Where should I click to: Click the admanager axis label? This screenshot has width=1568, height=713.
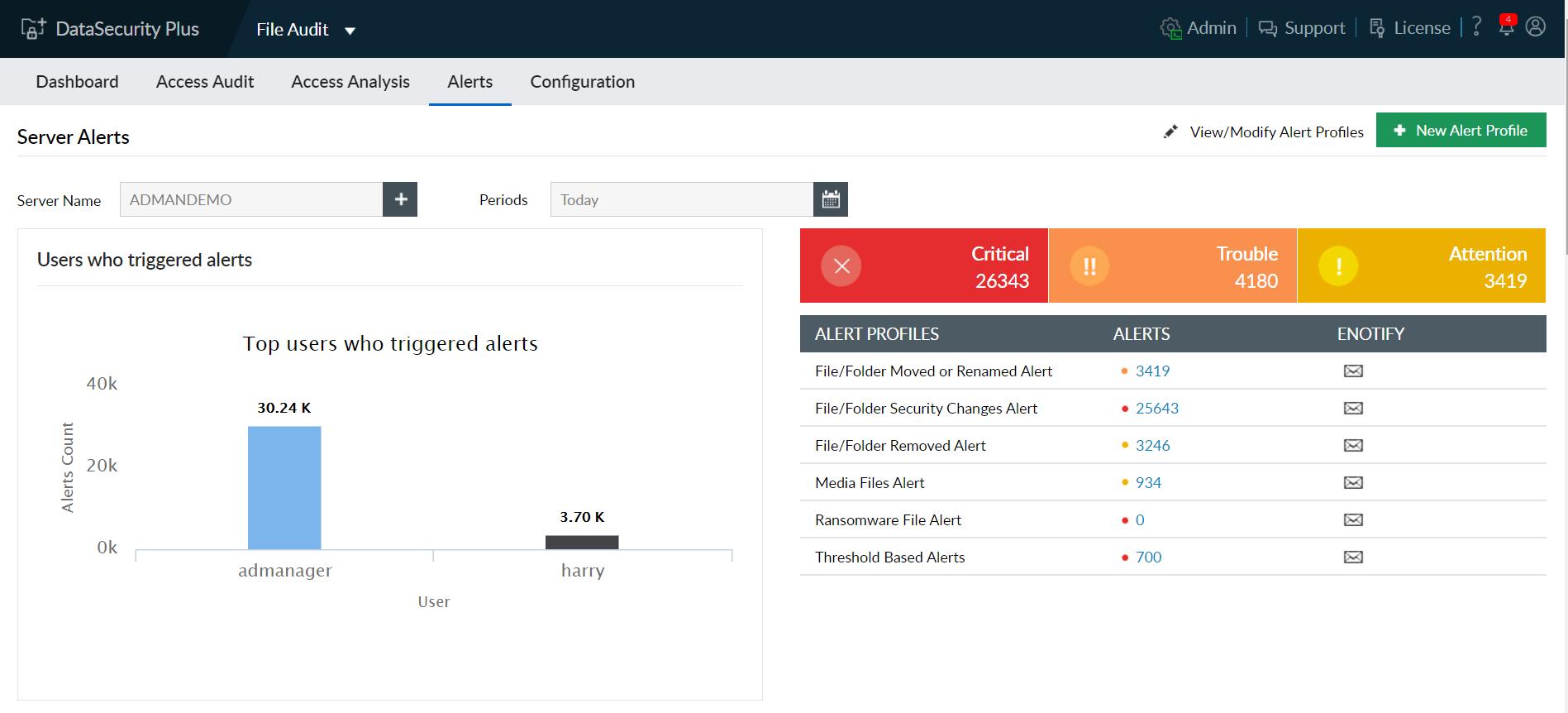coord(285,570)
